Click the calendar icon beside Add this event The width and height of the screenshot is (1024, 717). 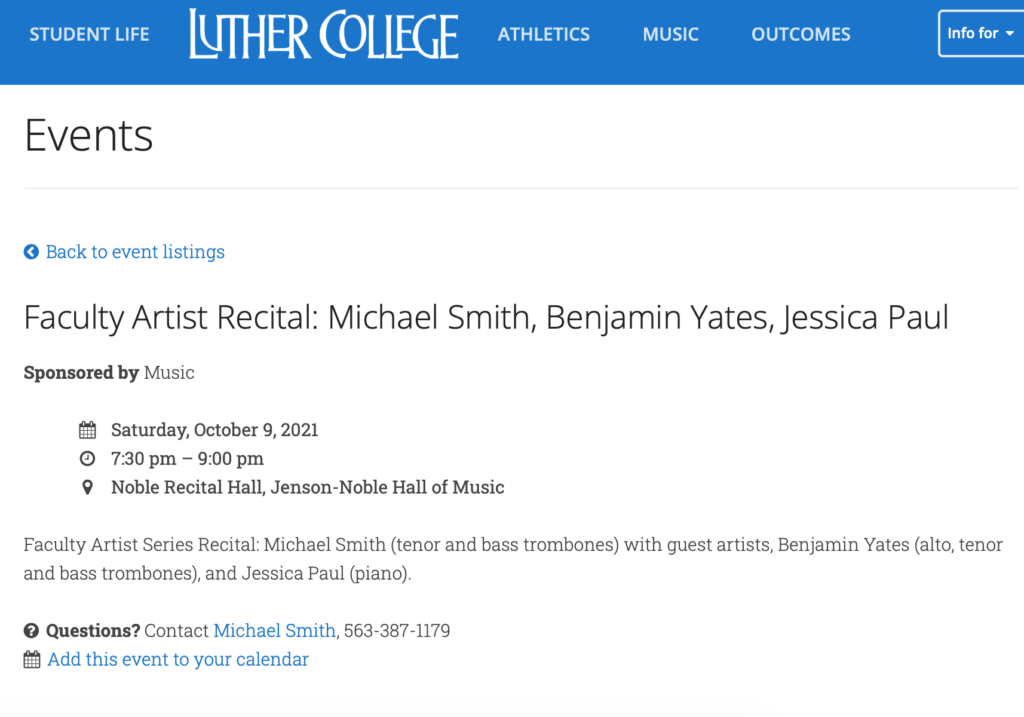coord(32,660)
